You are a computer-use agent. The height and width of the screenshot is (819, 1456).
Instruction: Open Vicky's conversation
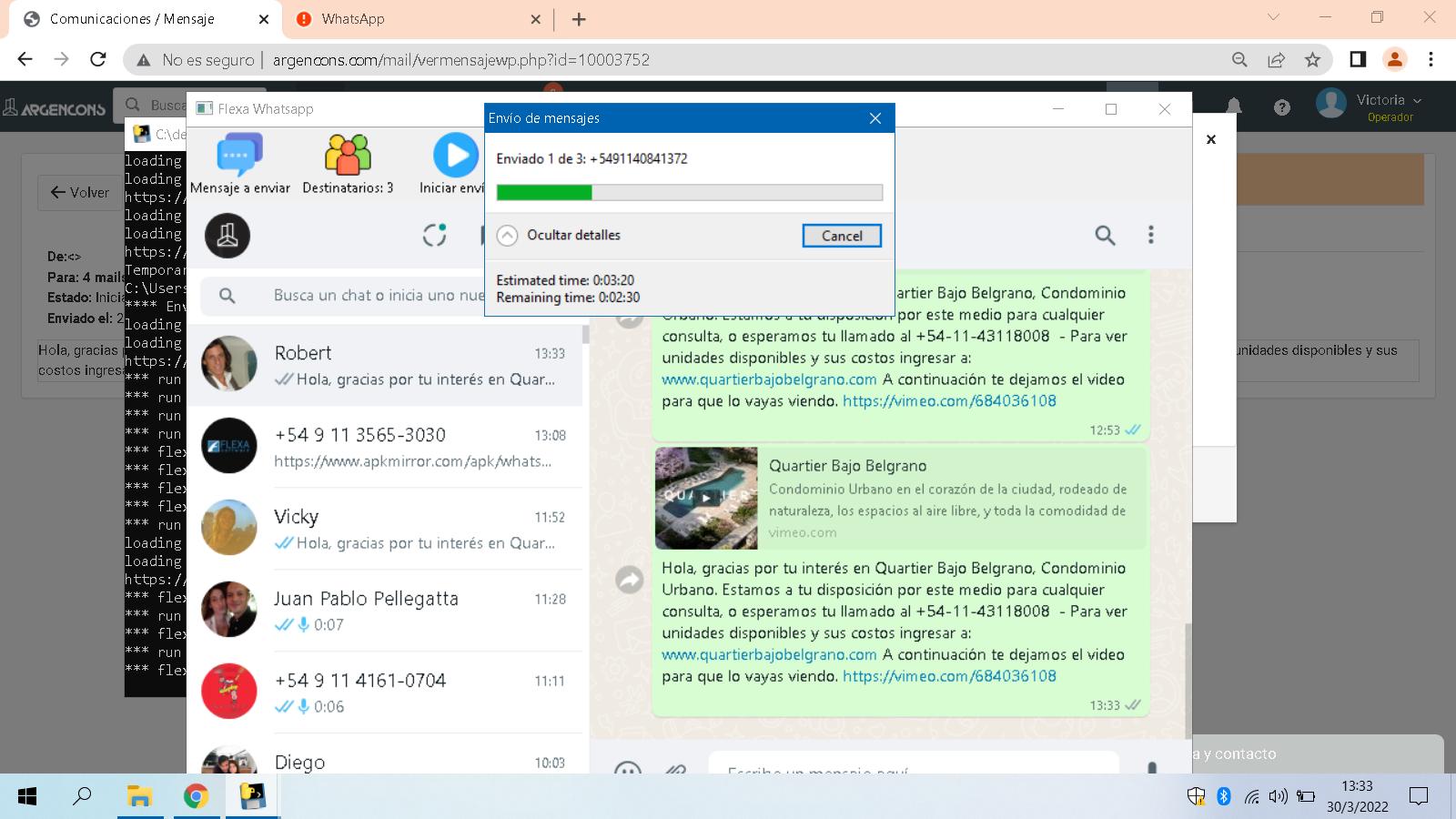coord(384,529)
